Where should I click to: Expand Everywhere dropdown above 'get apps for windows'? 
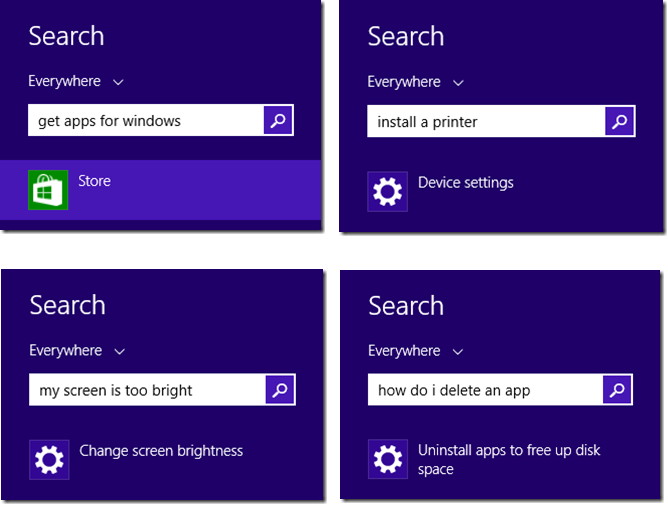[76, 81]
